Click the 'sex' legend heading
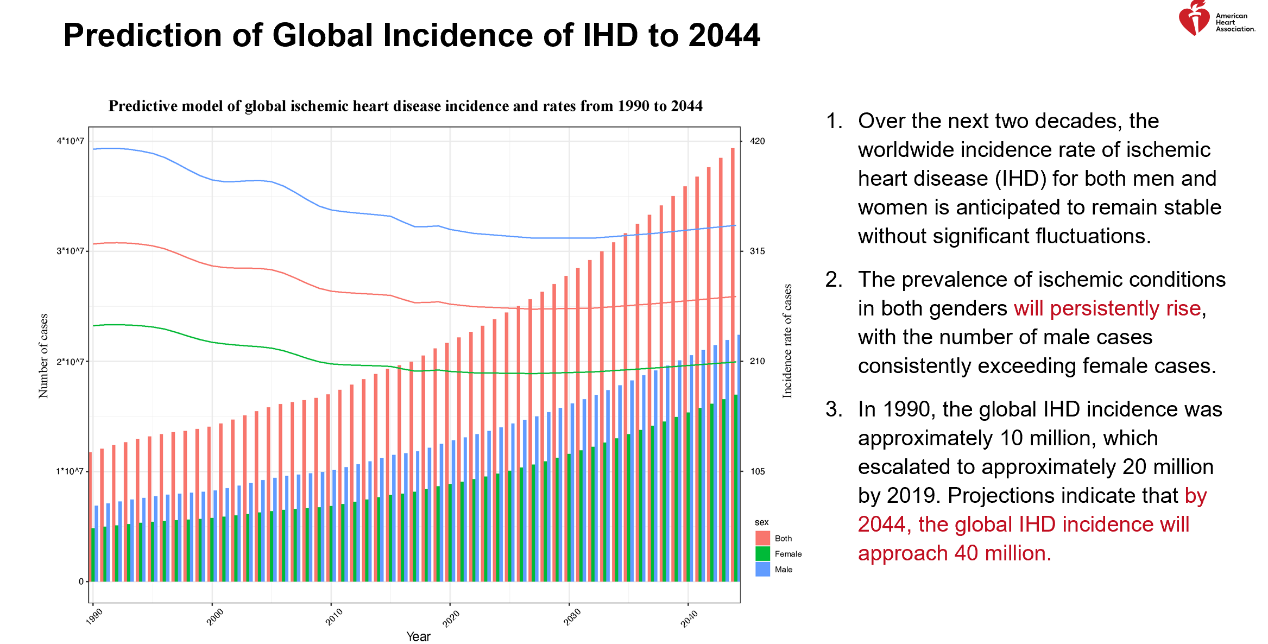Screen dimensions: 1268x644 point(761,522)
